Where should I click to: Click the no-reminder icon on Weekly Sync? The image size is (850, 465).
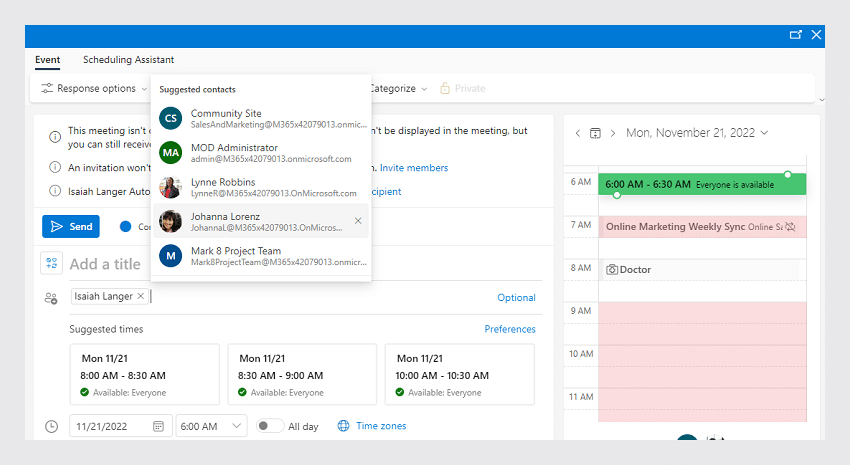[x=790, y=227]
